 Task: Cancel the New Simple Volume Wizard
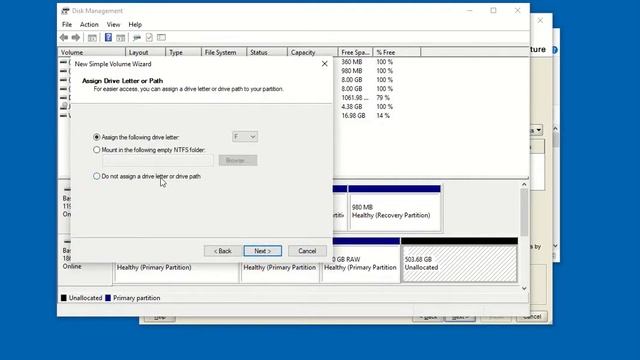[307, 251]
